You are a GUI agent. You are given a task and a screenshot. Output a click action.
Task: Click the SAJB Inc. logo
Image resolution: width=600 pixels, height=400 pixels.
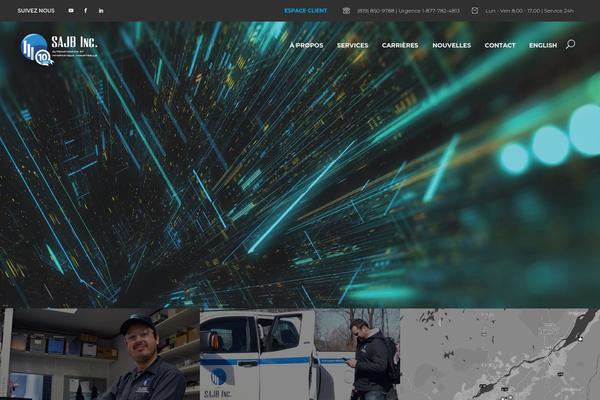pos(59,50)
